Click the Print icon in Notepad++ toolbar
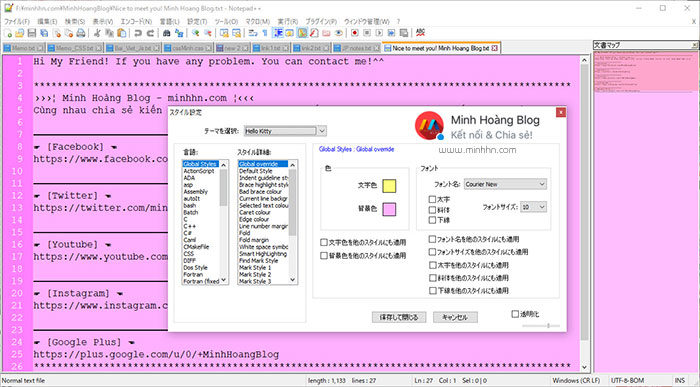Image resolution: width=700 pixels, height=387 pixels. click(x=81, y=33)
